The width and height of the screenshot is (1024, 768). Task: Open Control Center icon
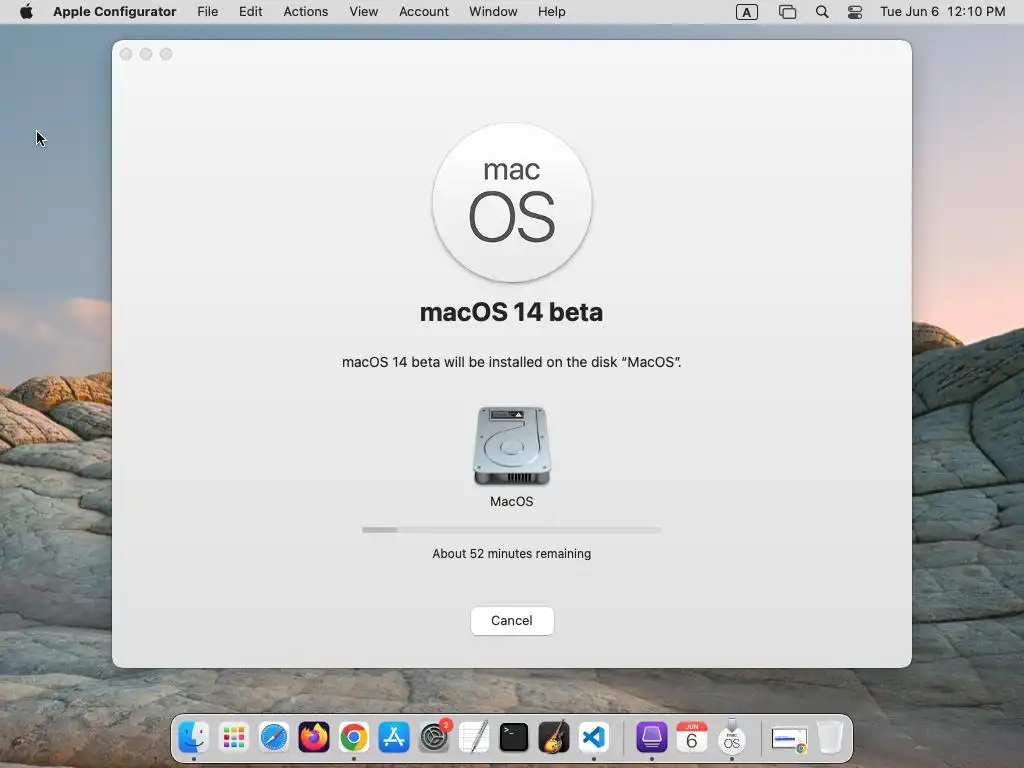click(855, 12)
